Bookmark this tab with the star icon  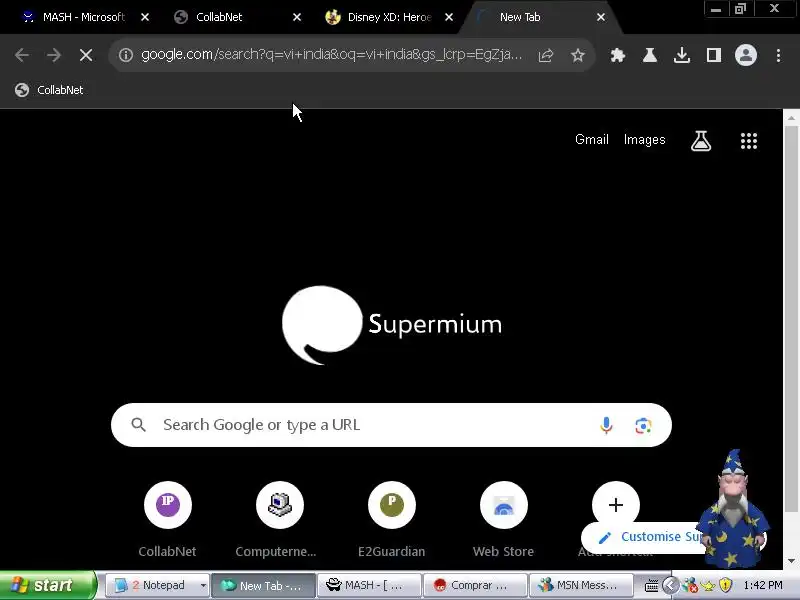[x=578, y=55]
